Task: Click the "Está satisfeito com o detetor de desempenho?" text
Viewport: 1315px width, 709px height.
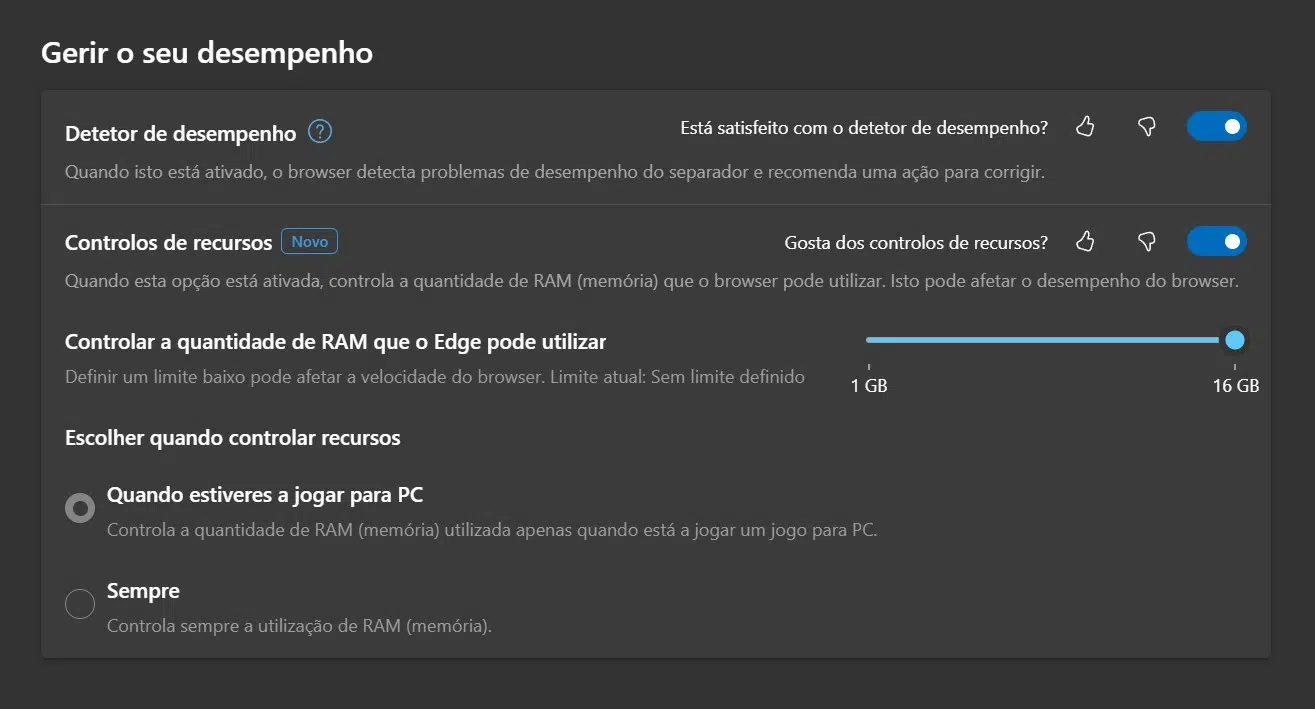Action: [863, 128]
